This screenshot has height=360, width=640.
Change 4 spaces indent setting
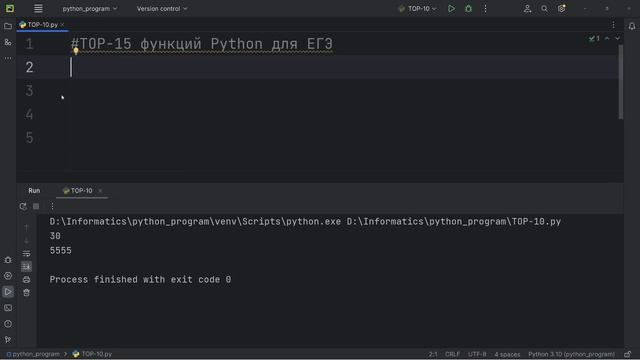(x=507, y=354)
